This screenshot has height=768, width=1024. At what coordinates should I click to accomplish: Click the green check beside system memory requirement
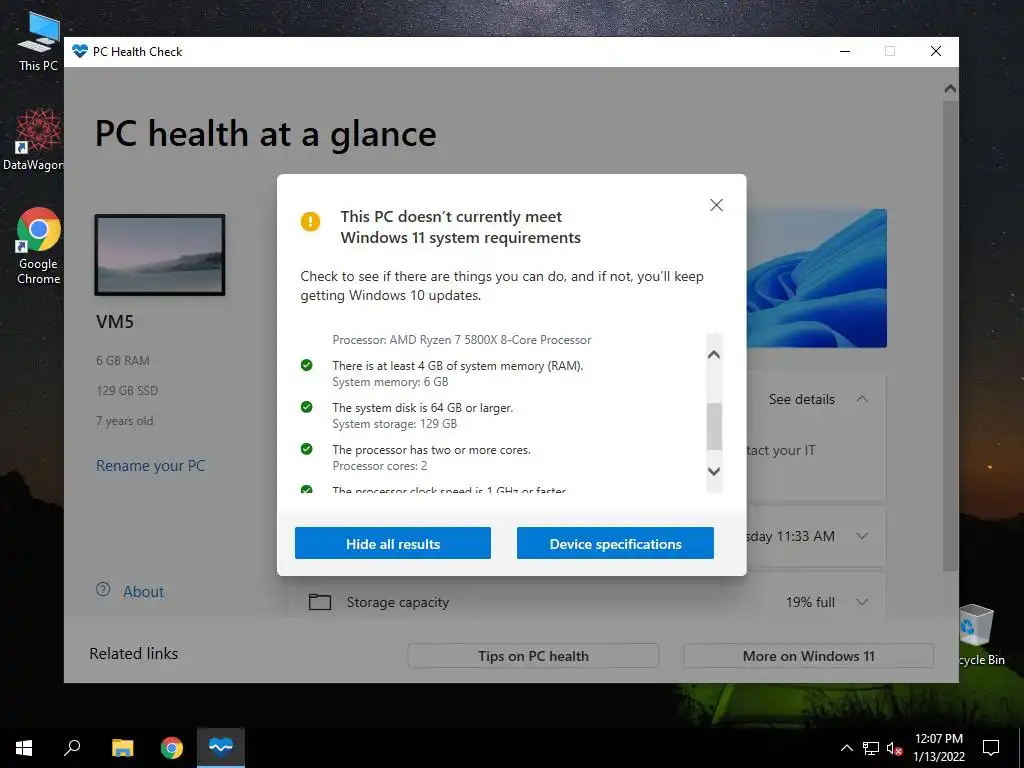tap(306, 365)
